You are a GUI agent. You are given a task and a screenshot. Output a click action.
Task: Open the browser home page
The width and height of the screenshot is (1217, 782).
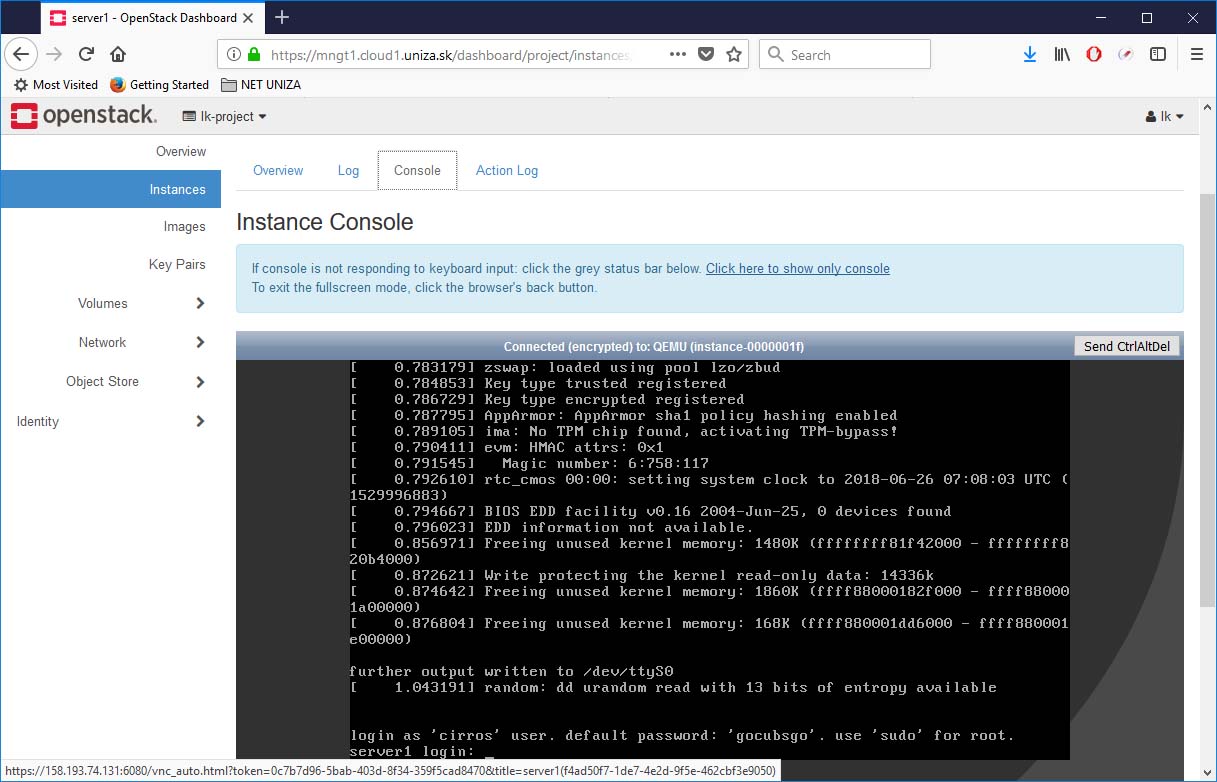coord(118,54)
